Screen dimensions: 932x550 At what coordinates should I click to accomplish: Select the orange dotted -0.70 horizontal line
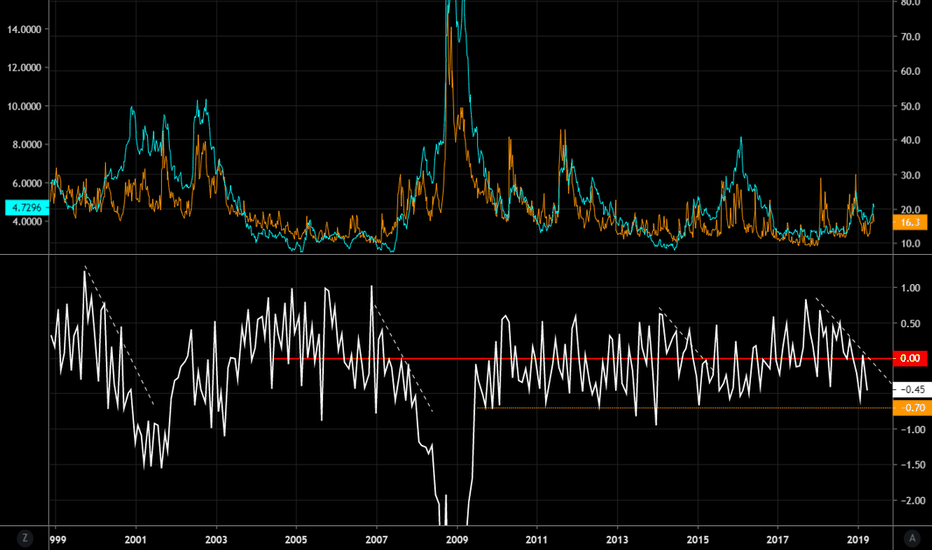(x=684, y=408)
